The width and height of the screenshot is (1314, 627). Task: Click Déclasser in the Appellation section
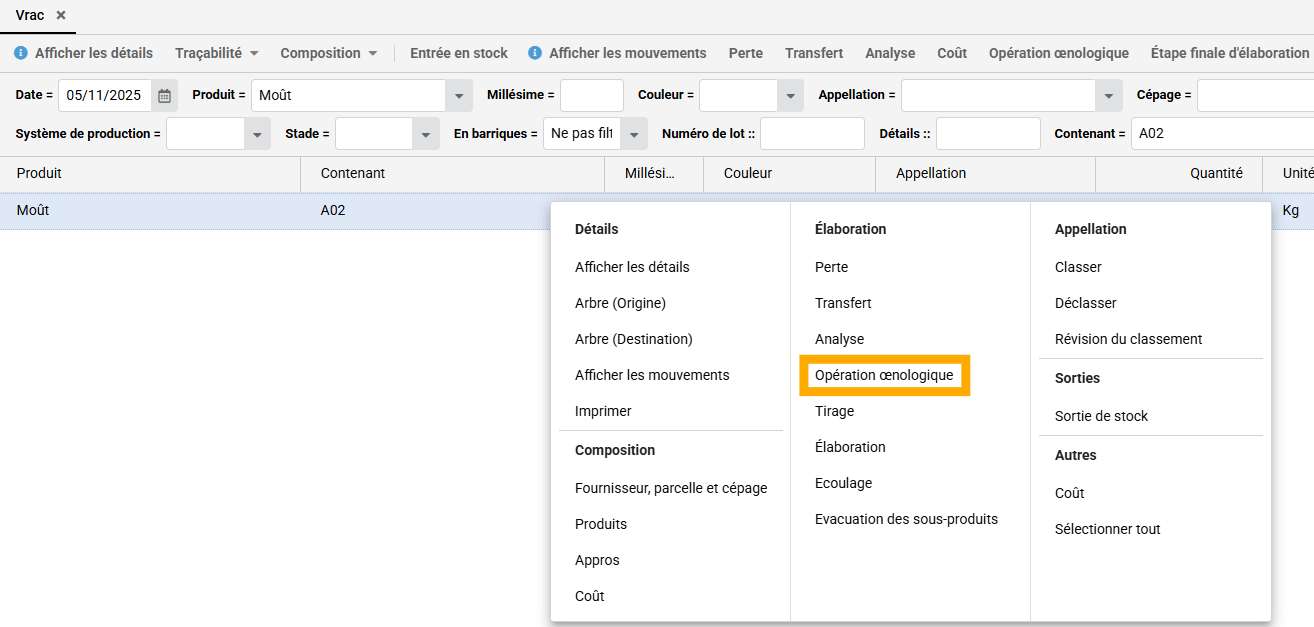click(x=1085, y=303)
